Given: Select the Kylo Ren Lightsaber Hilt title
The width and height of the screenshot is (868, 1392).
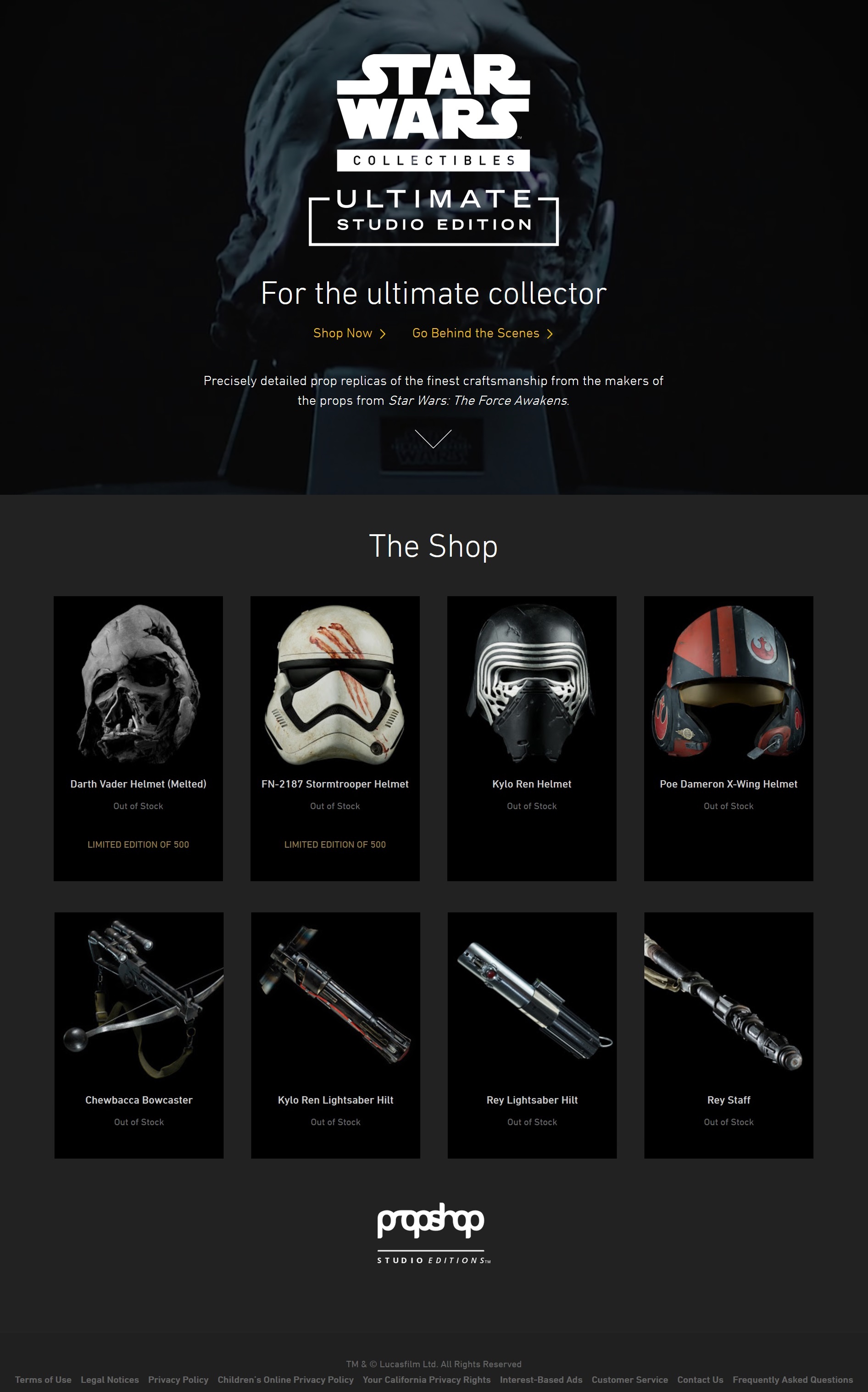Looking at the screenshot, I should point(336,1100).
